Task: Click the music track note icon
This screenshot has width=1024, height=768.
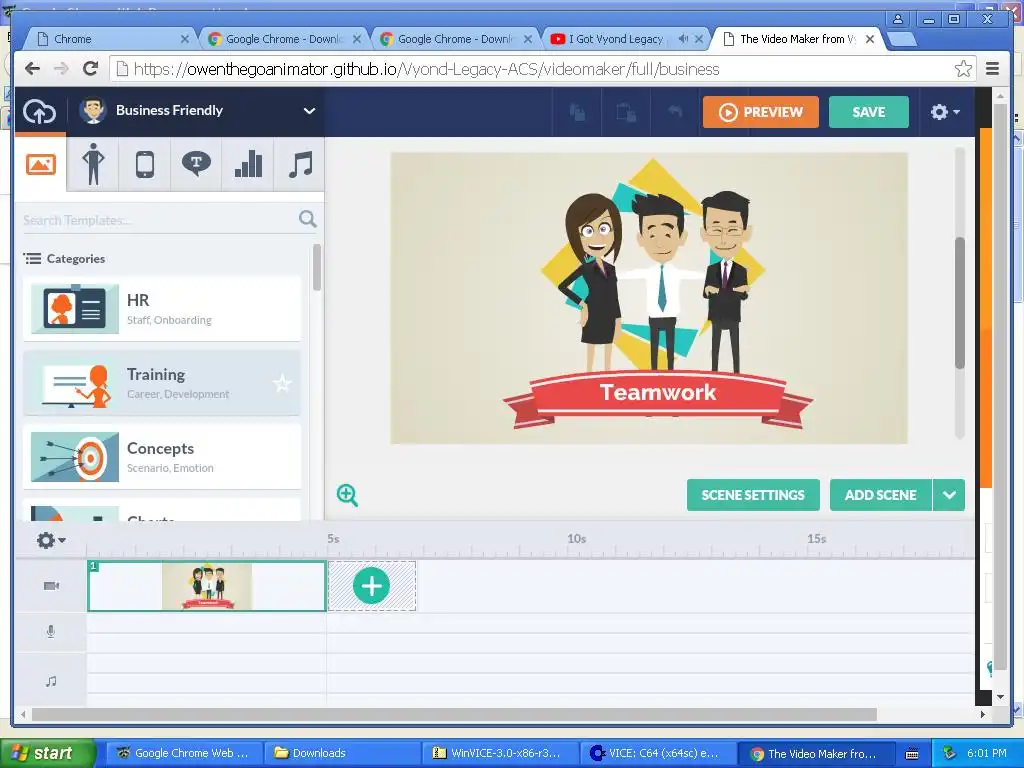Action: coord(51,681)
